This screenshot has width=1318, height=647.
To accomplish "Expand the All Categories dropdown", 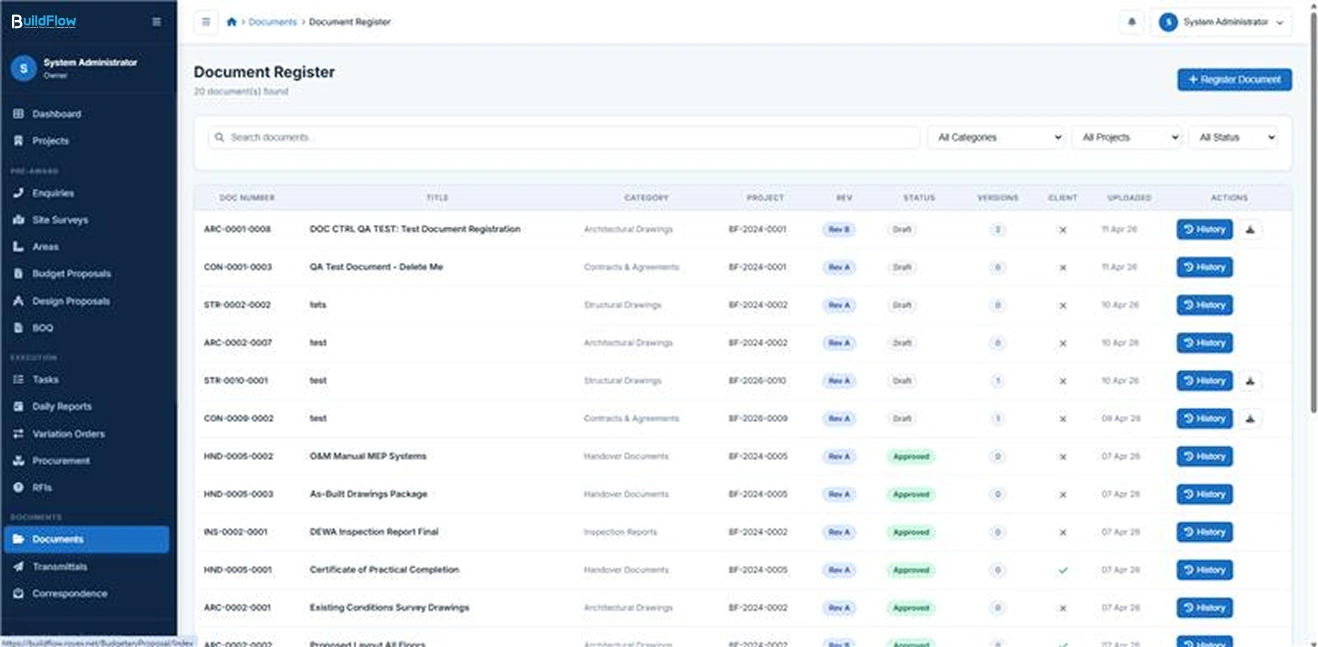I will (x=996, y=138).
